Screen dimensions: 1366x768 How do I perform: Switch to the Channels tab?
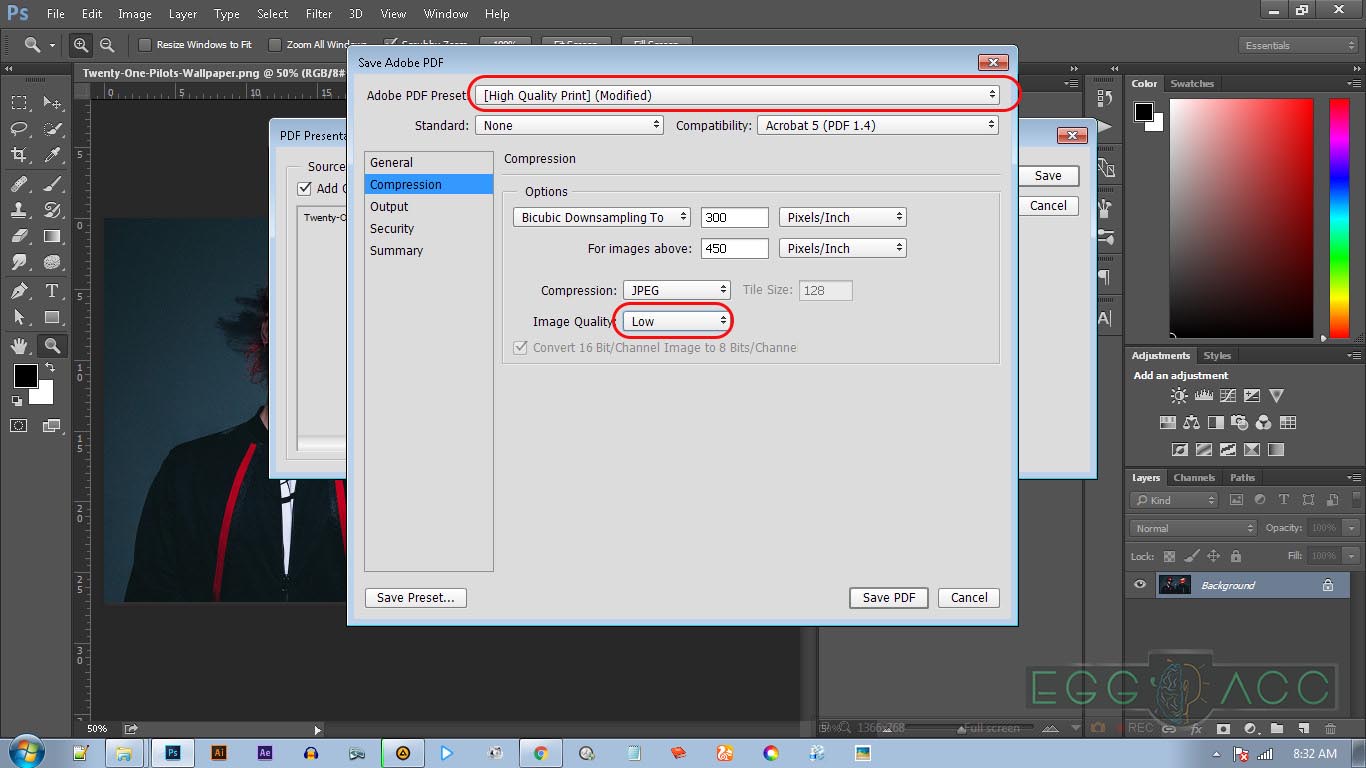pyautogui.click(x=1194, y=478)
